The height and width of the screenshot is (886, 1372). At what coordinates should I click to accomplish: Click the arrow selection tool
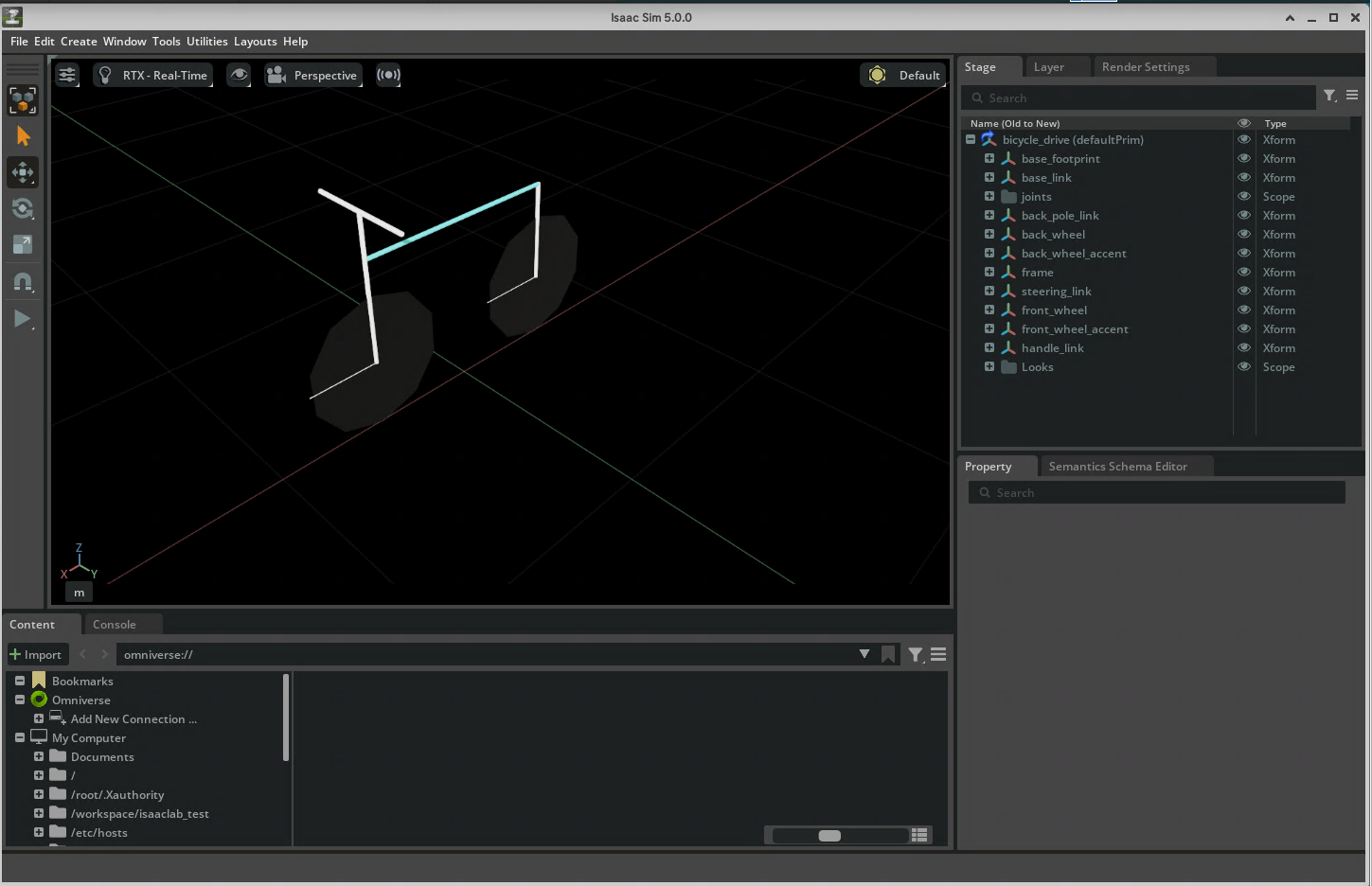(x=23, y=136)
